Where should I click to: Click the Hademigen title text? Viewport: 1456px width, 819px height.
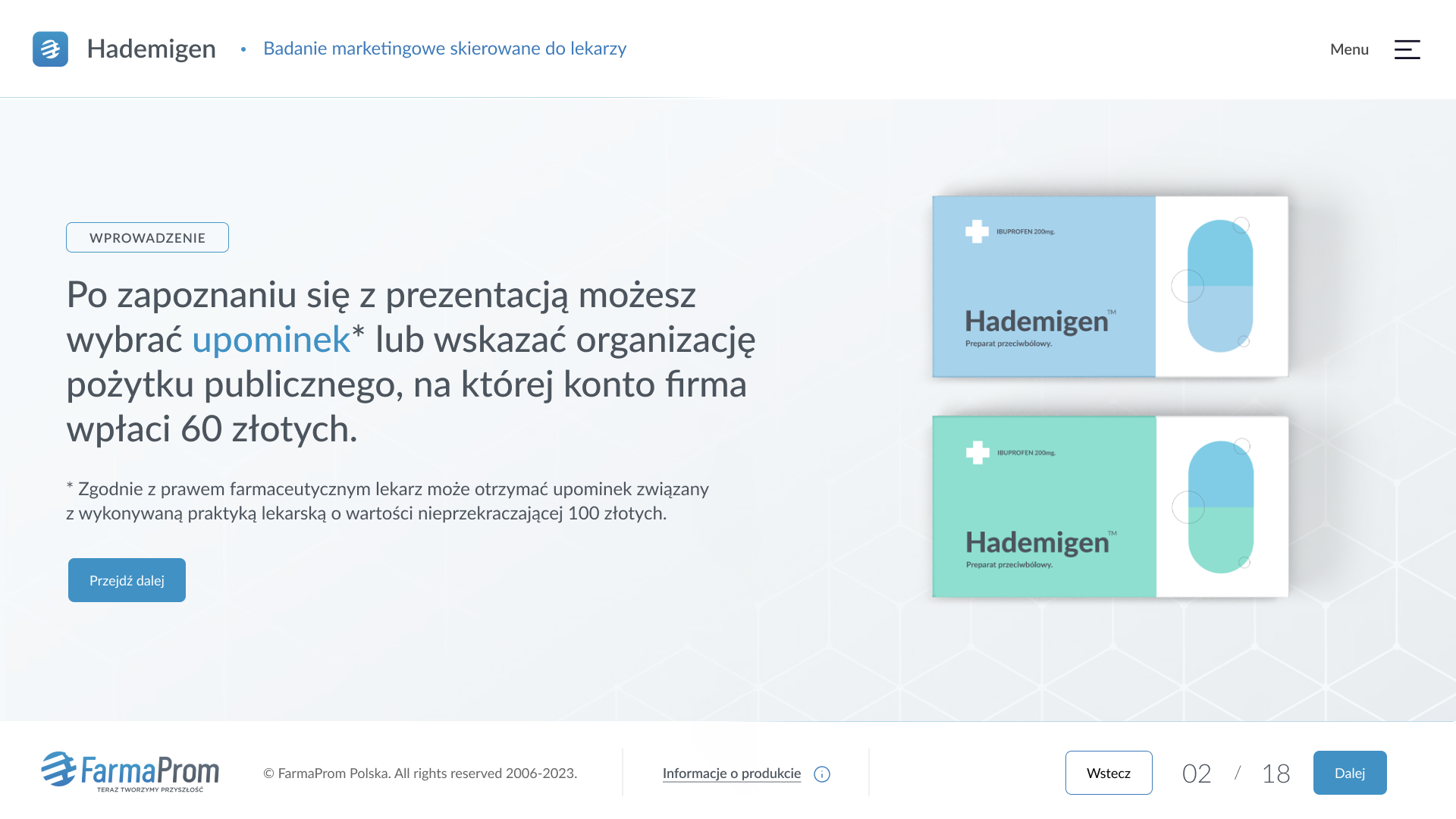click(151, 49)
